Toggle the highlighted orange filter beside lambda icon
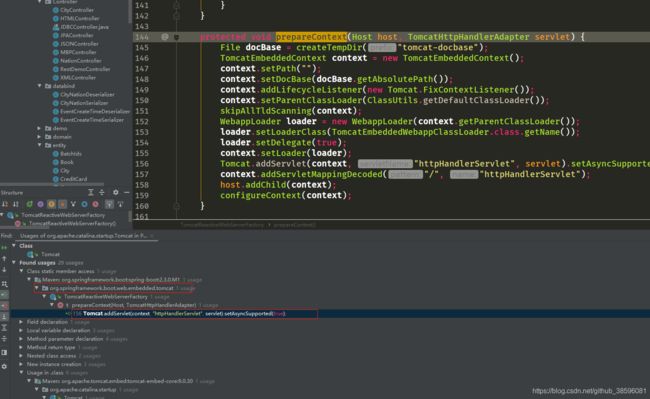Screen dimensions: 650x399 point(62,204)
